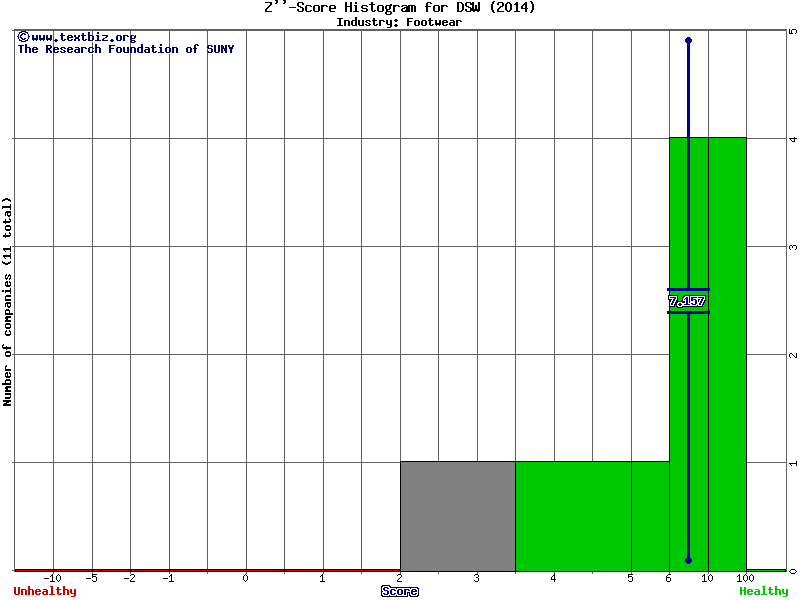Click the right y-axis tick label 3
Image resolution: width=800 pixels, height=600 pixels.
click(x=793, y=247)
